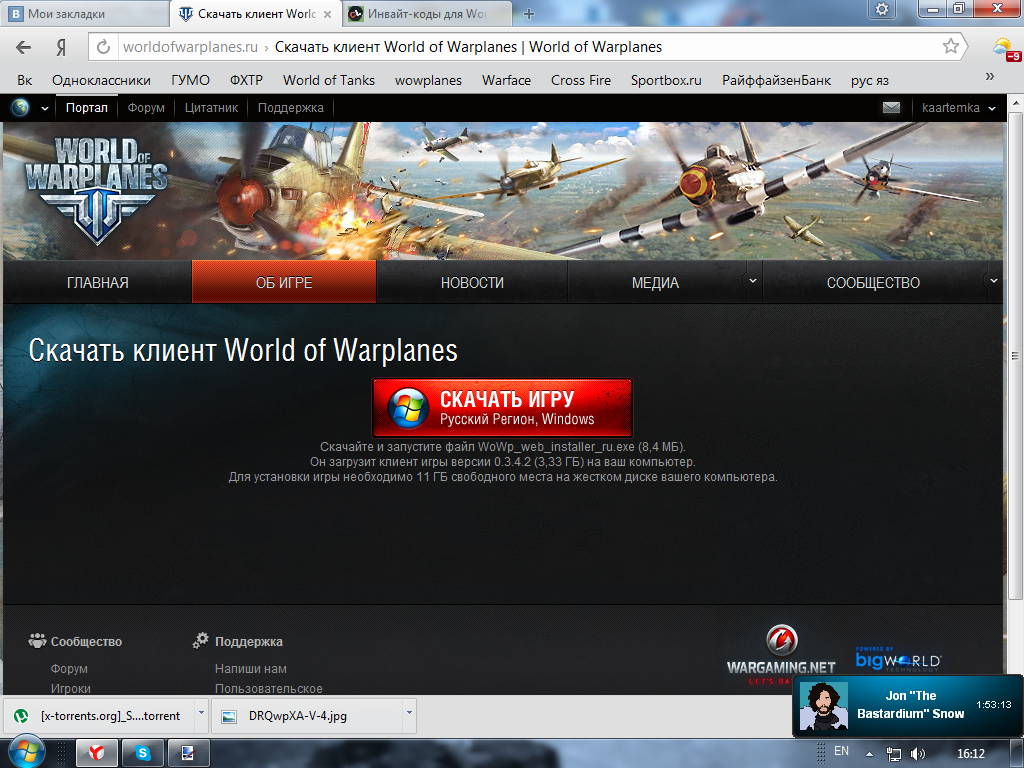Click the 'Напиши нам' support link

click(251, 669)
